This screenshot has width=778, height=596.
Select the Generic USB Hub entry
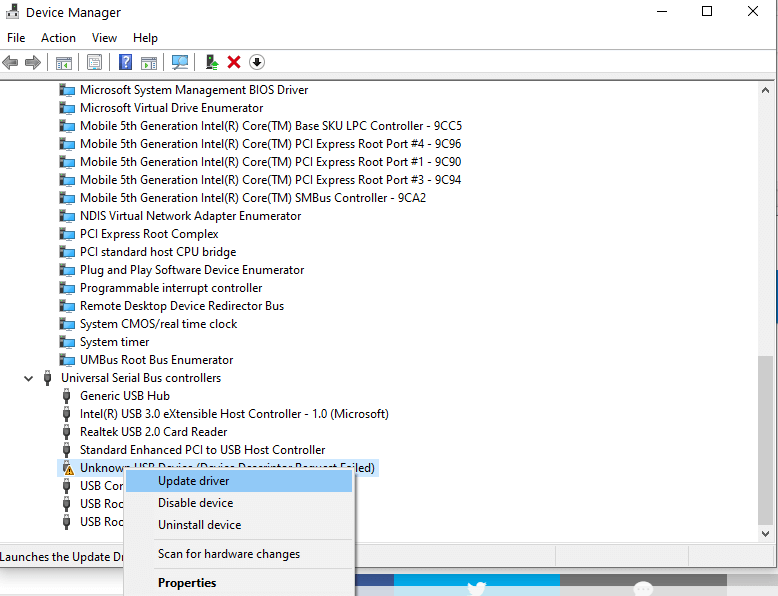click(124, 396)
